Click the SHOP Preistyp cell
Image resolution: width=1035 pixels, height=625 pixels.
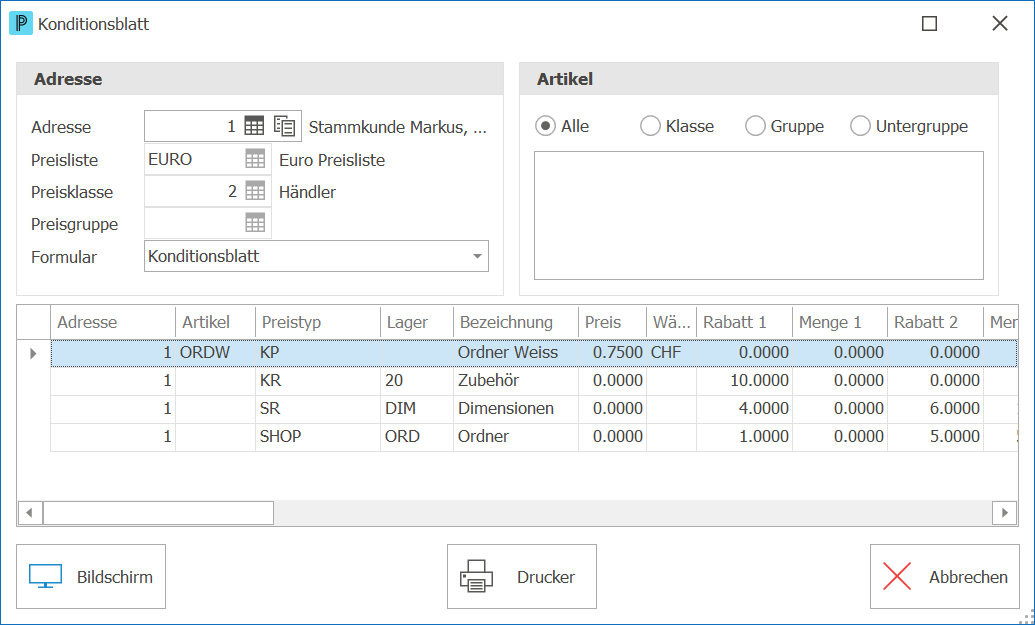[317, 436]
